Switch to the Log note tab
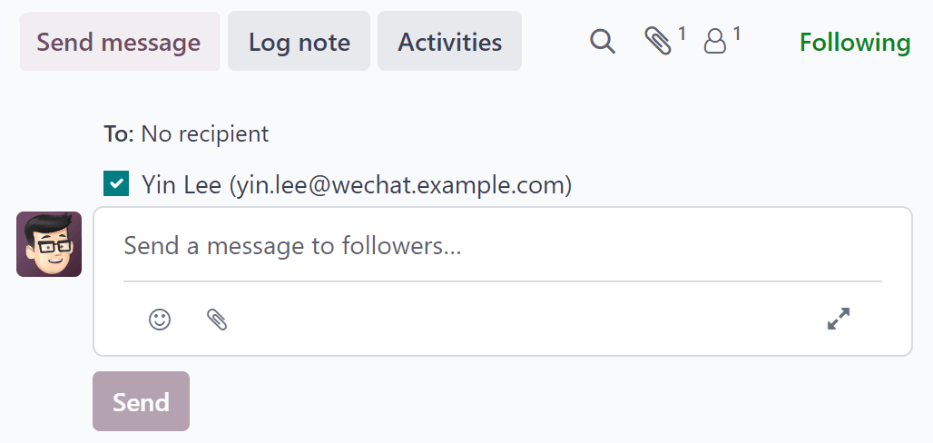The height and width of the screenshot is (443, 933). (x=299, y=42)
